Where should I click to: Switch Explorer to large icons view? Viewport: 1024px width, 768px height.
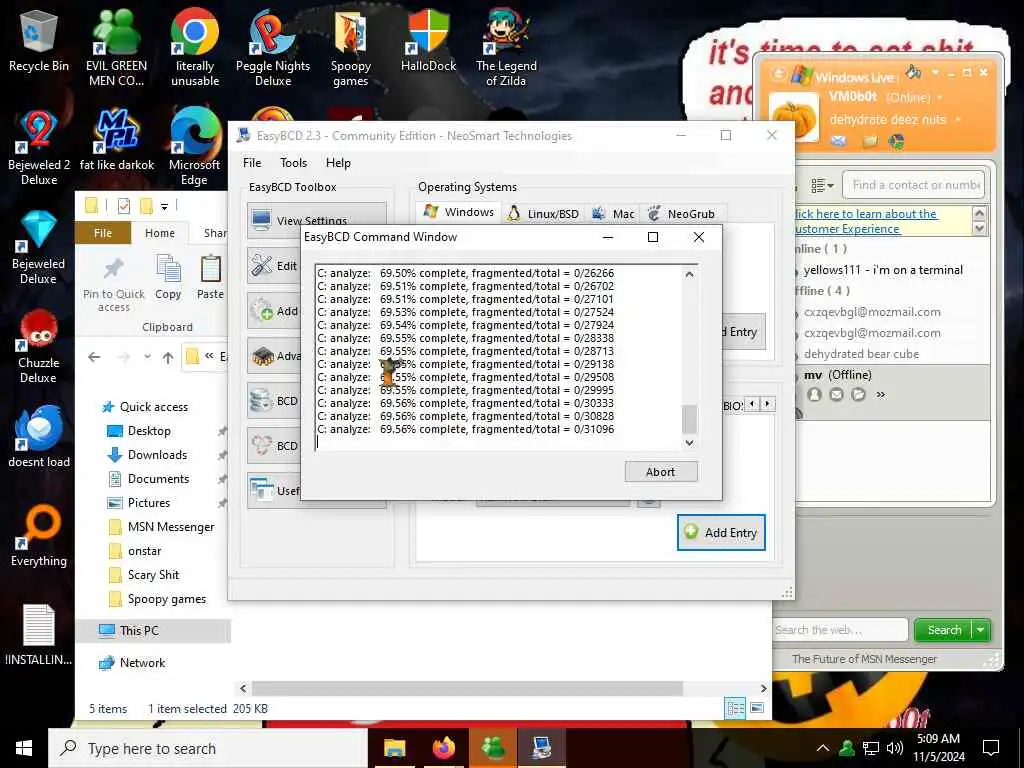757,709
